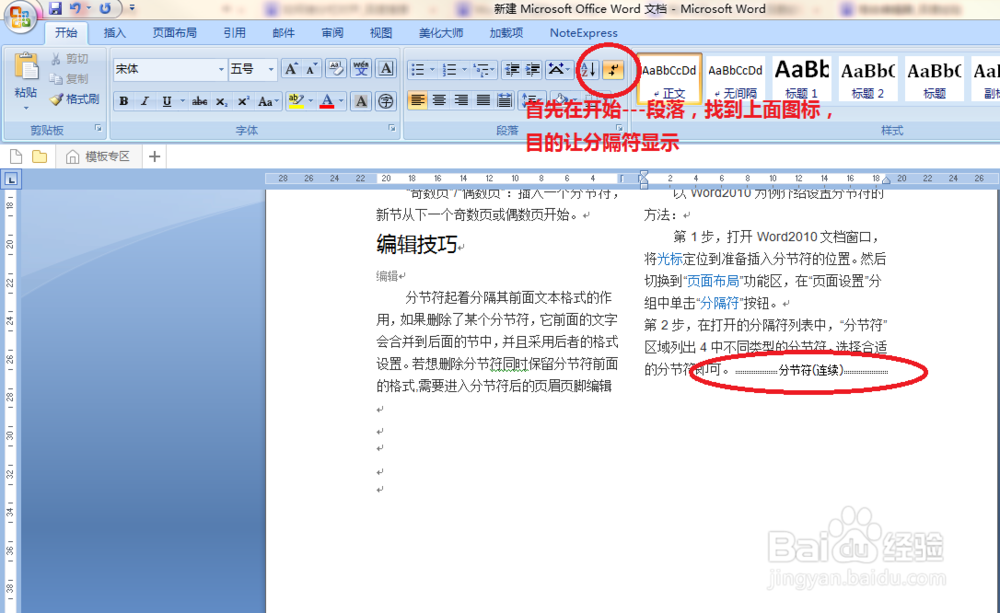Apply character border icon
The width and height of the screenshot is (1000, 613).
pos(386,69)
